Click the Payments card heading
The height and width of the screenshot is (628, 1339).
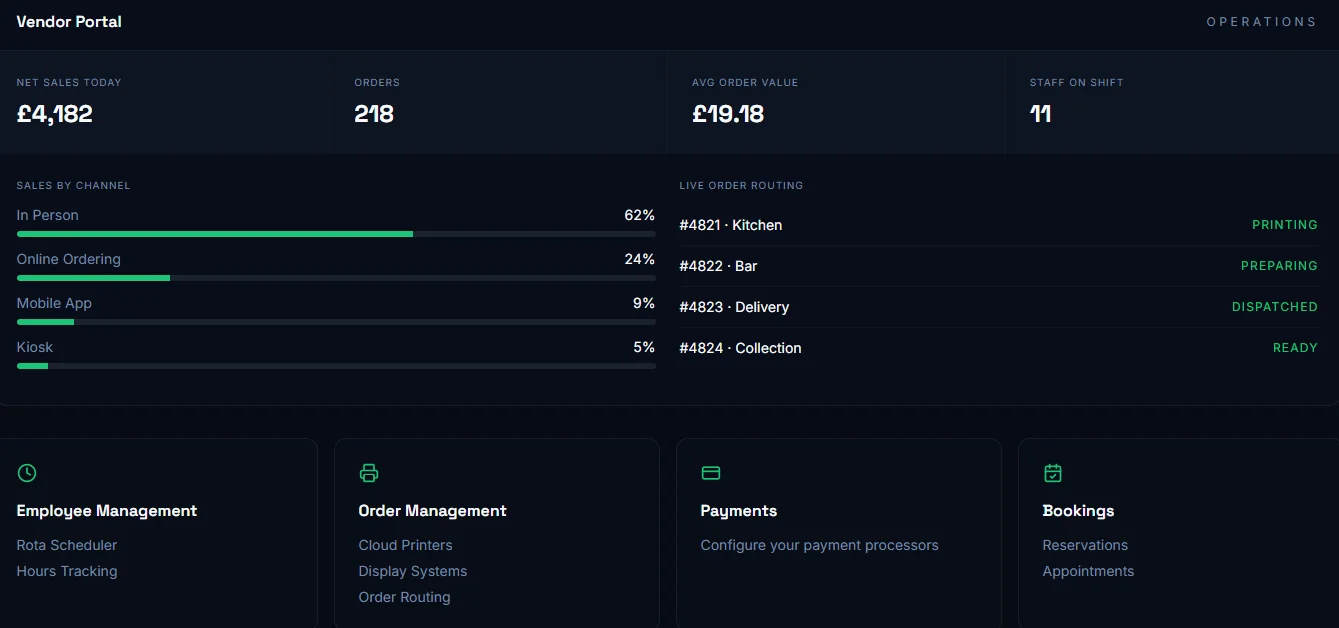739,511
